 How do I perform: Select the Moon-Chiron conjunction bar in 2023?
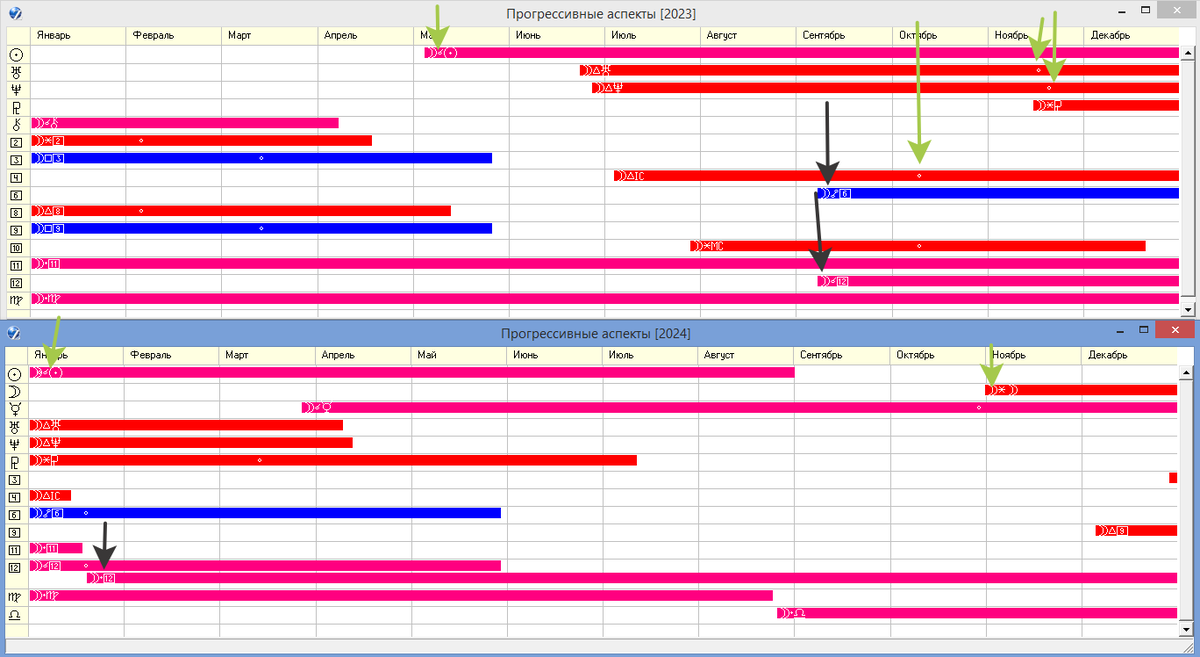[185, 123]
